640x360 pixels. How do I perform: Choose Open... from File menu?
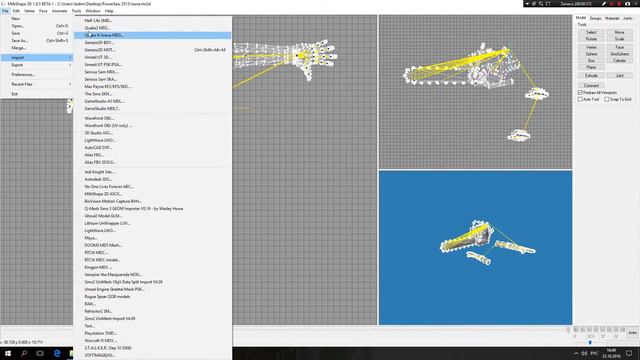[36, 26]
